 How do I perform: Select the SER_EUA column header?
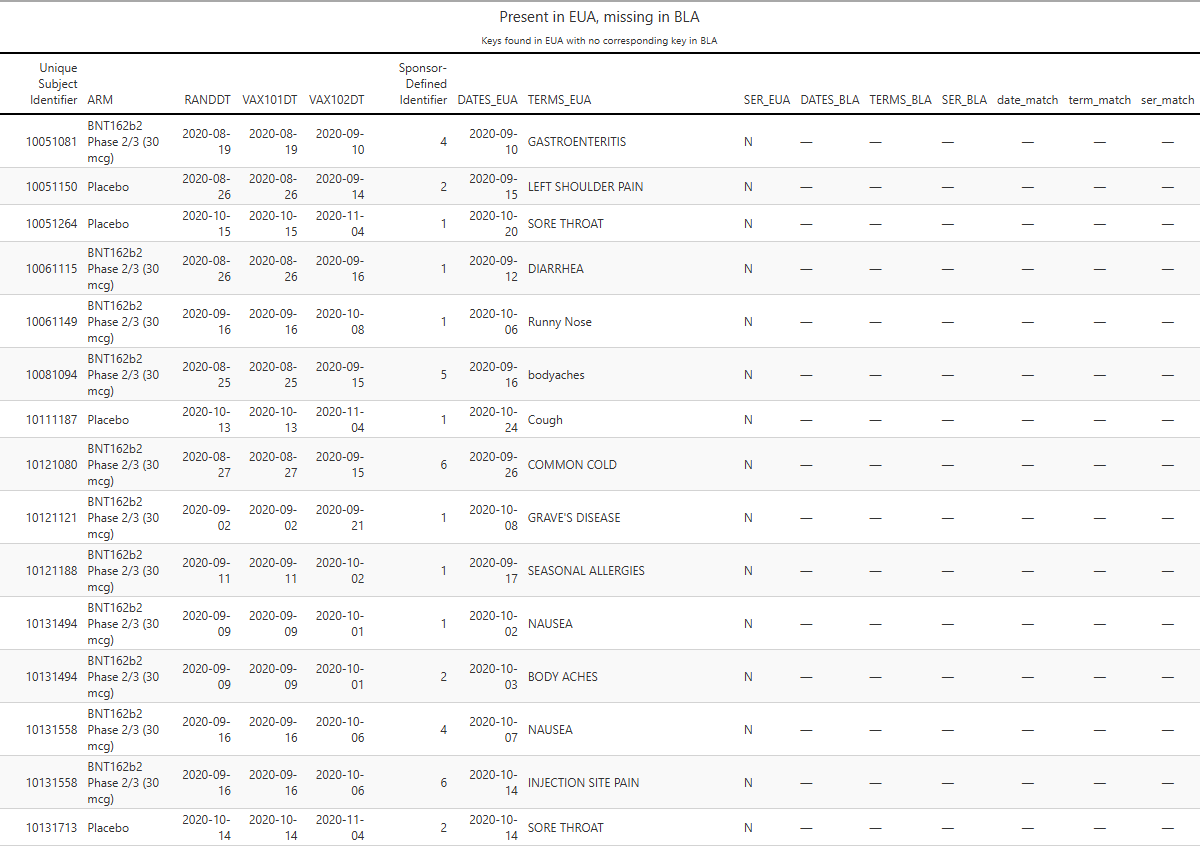pyautogui.click(x=767, y=100)
